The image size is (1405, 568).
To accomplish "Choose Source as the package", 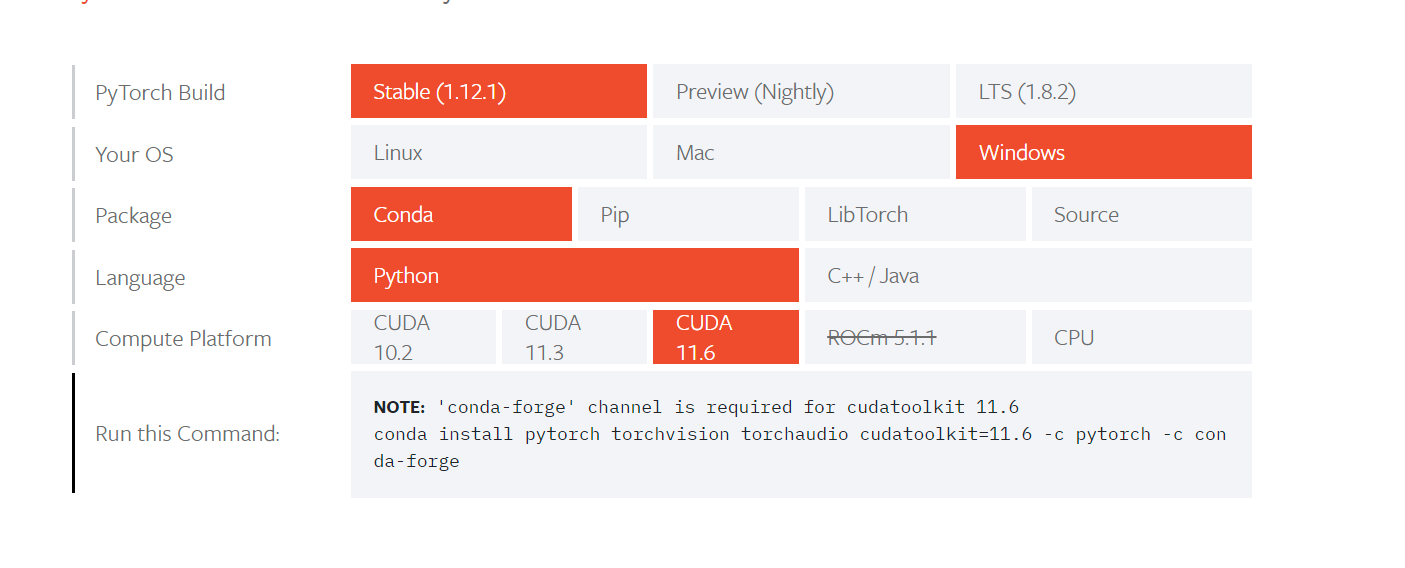I will point(1142,214).
